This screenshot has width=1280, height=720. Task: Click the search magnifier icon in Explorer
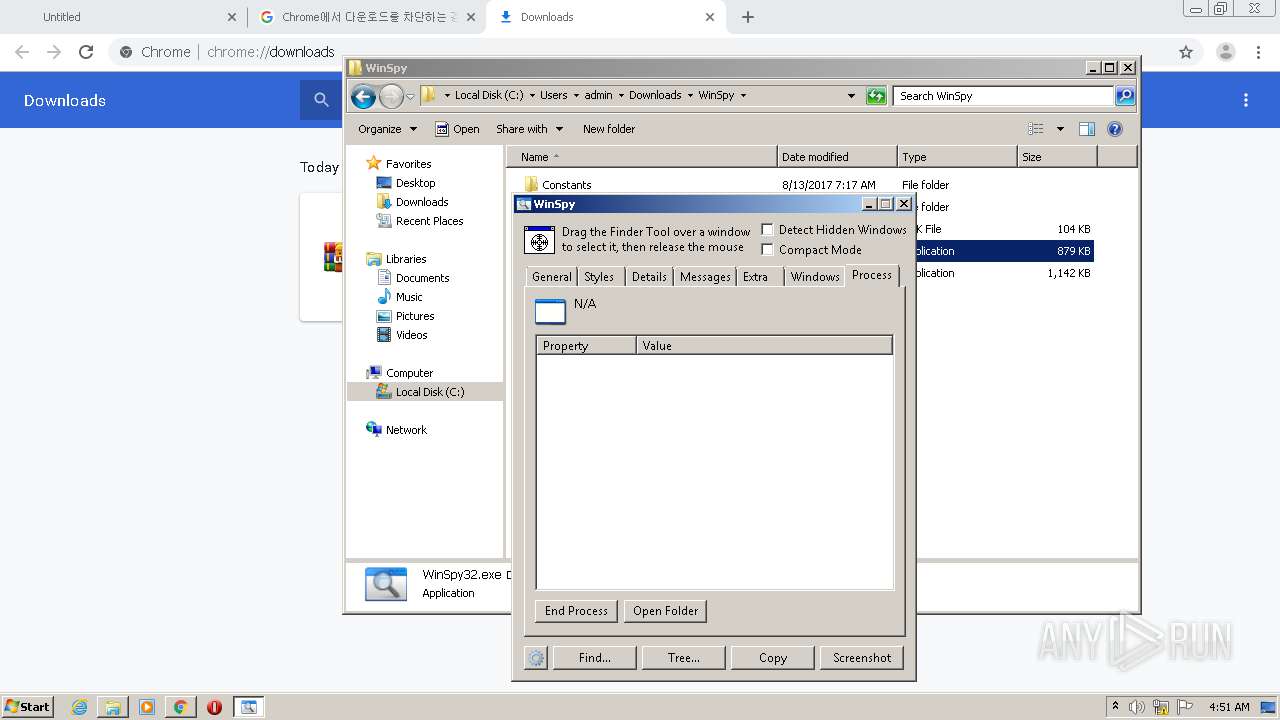tap(1125, 96)
